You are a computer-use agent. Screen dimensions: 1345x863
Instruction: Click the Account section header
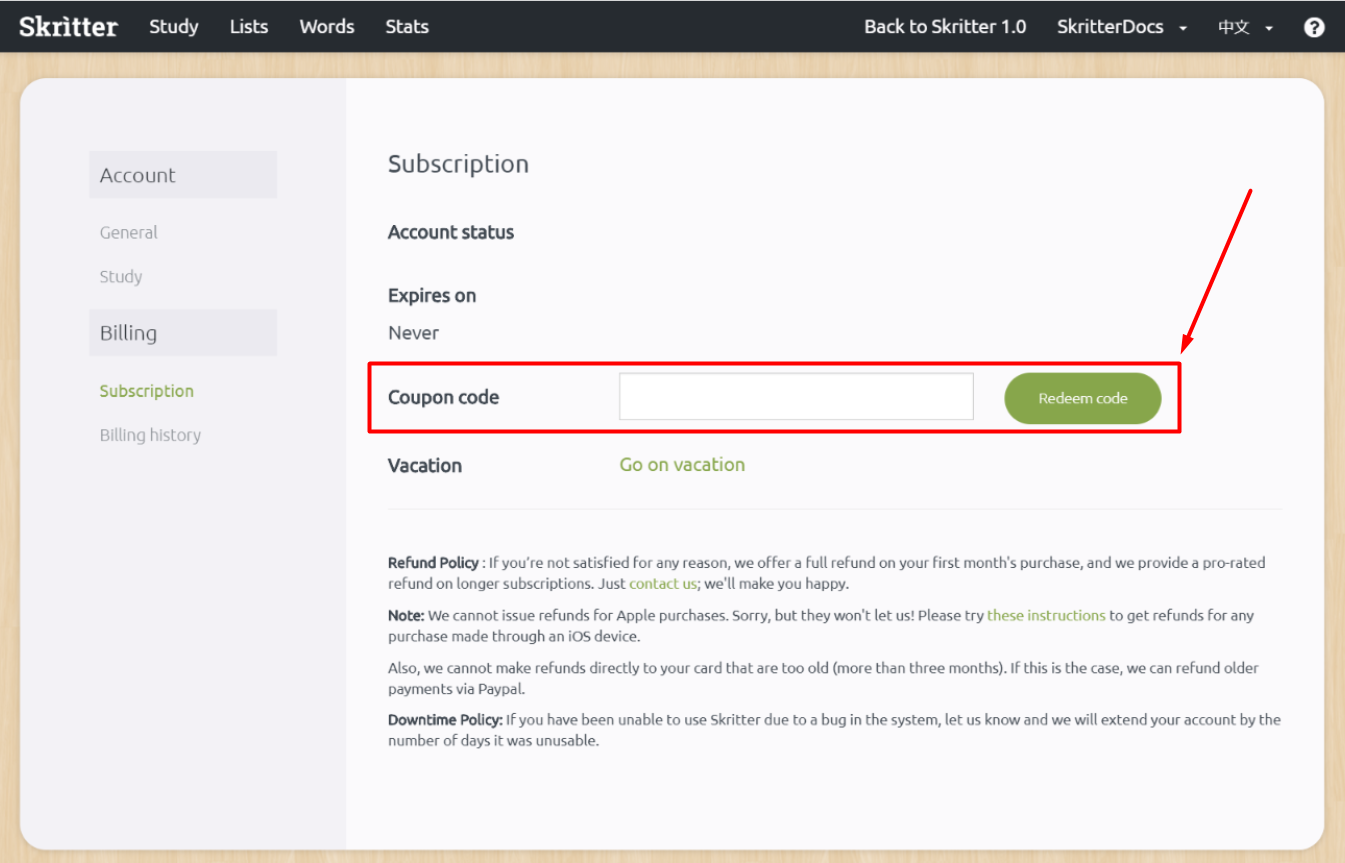click(137, 174)
